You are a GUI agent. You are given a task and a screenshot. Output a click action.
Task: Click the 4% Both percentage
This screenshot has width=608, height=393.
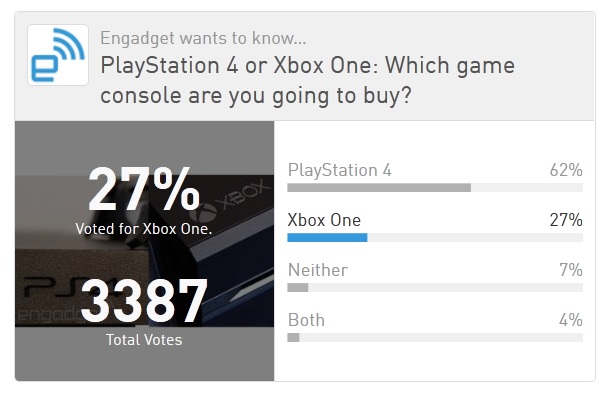point(570,320)
